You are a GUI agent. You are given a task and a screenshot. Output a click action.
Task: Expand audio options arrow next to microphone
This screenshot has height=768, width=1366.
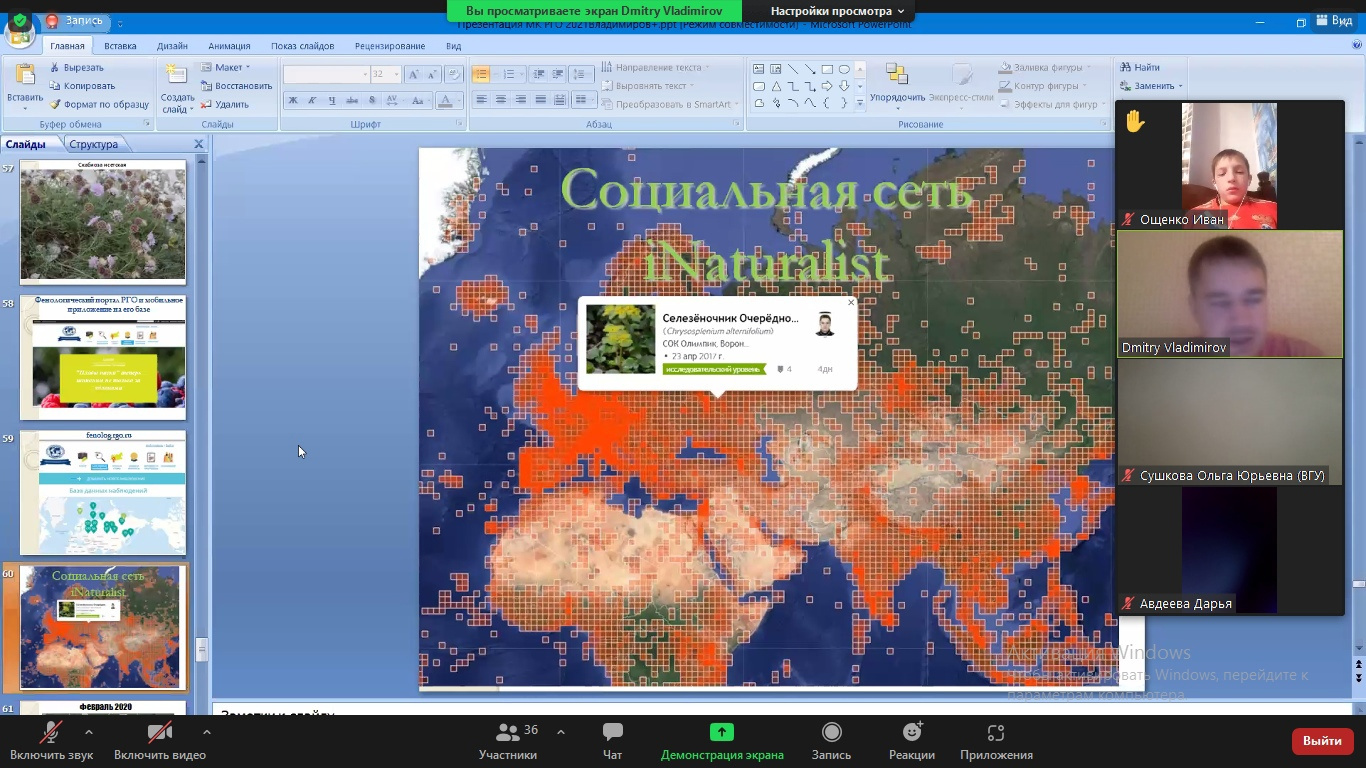tap(89, 733)
